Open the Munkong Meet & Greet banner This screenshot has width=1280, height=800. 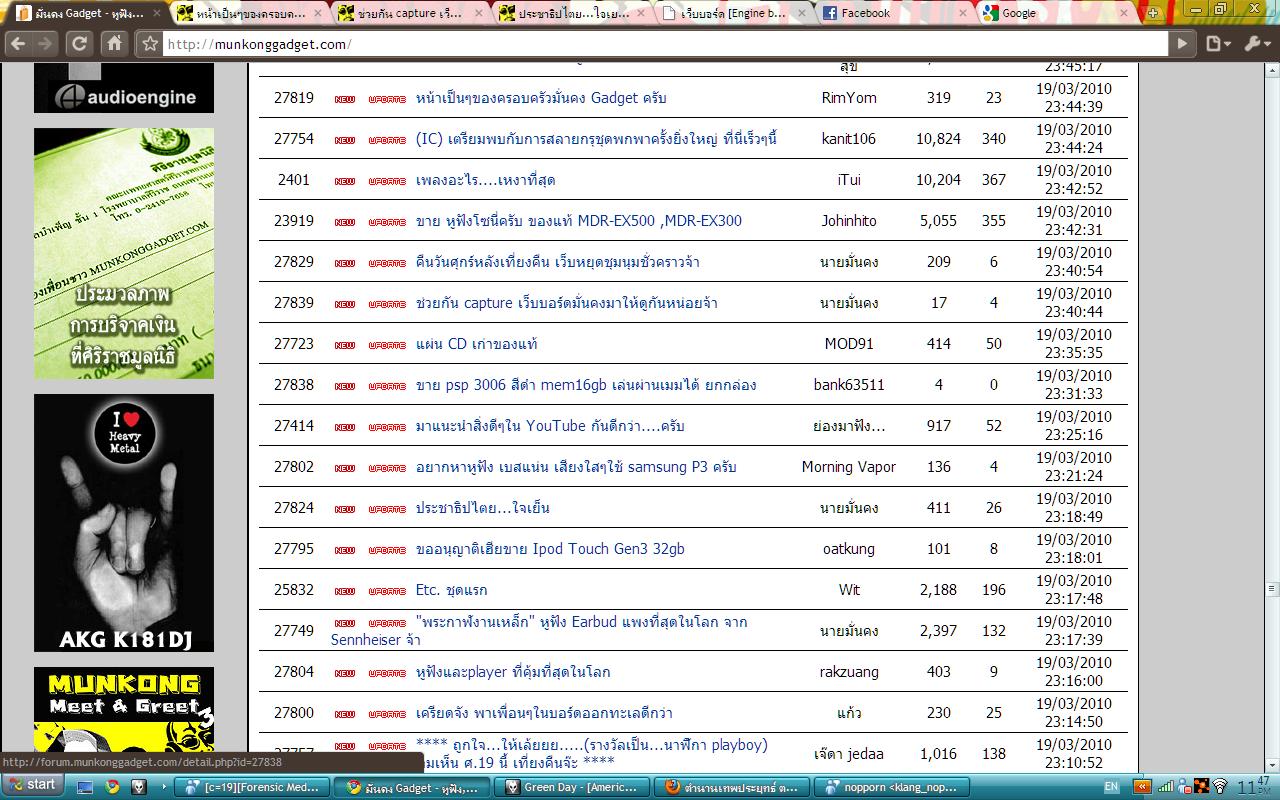tap(124, 710)
